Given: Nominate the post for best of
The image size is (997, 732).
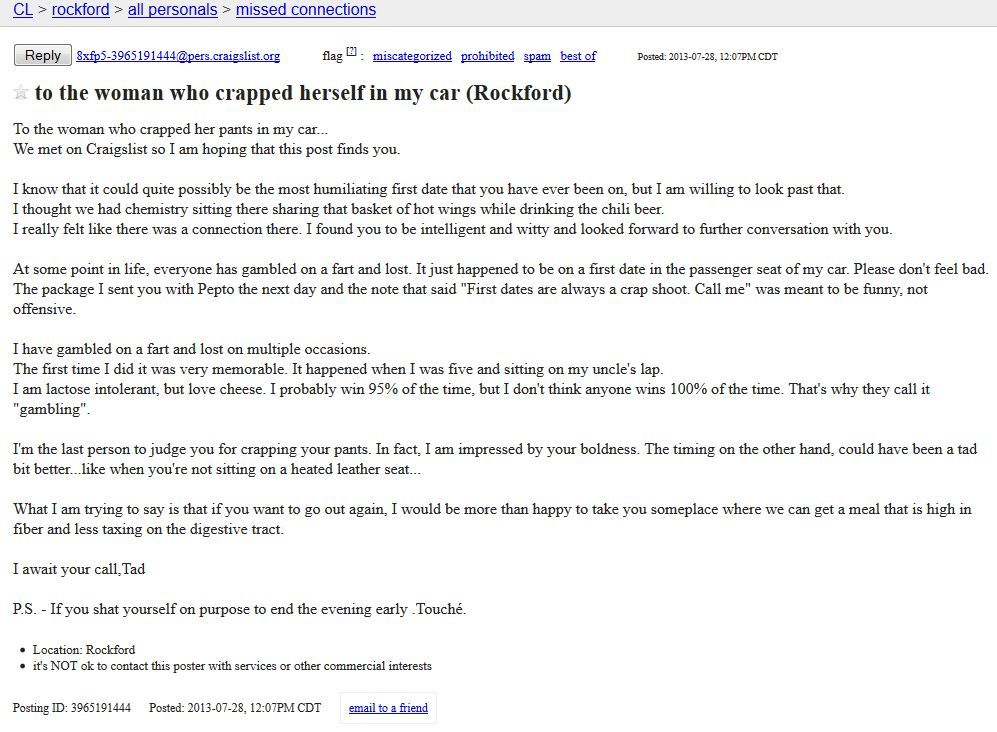Looking at the screenshot, I should coord(578,56).
